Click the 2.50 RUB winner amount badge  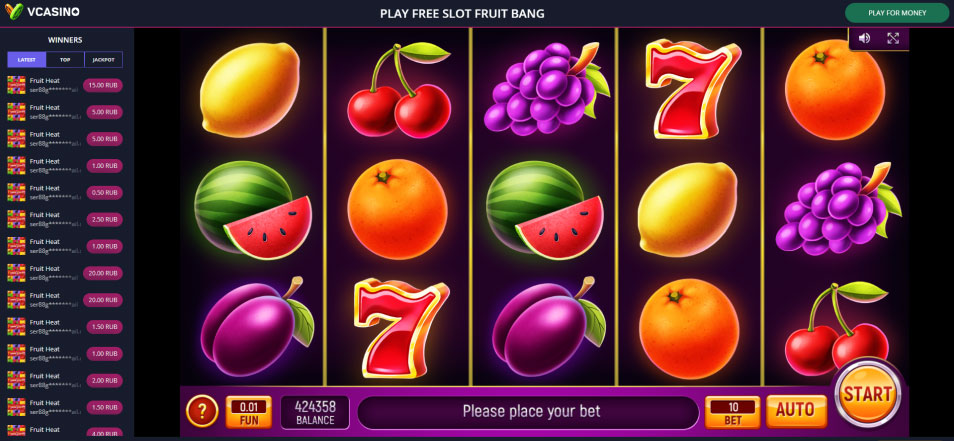coord(103,219)
